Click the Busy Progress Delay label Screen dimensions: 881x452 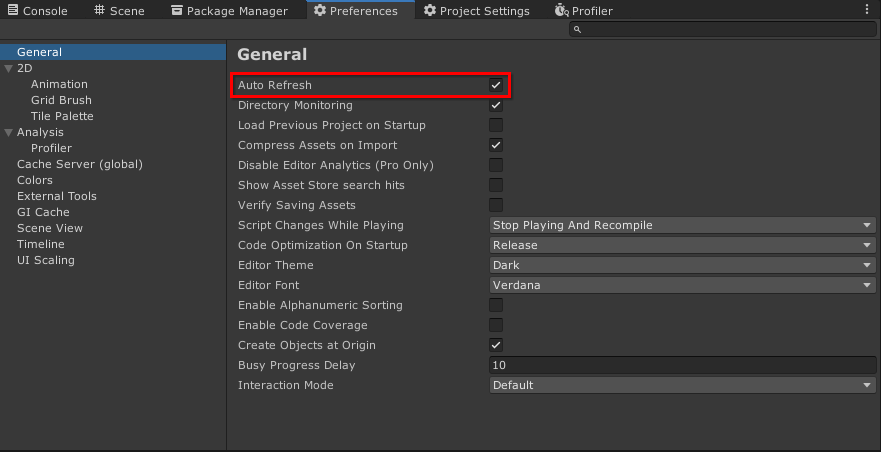click(297, 365)
